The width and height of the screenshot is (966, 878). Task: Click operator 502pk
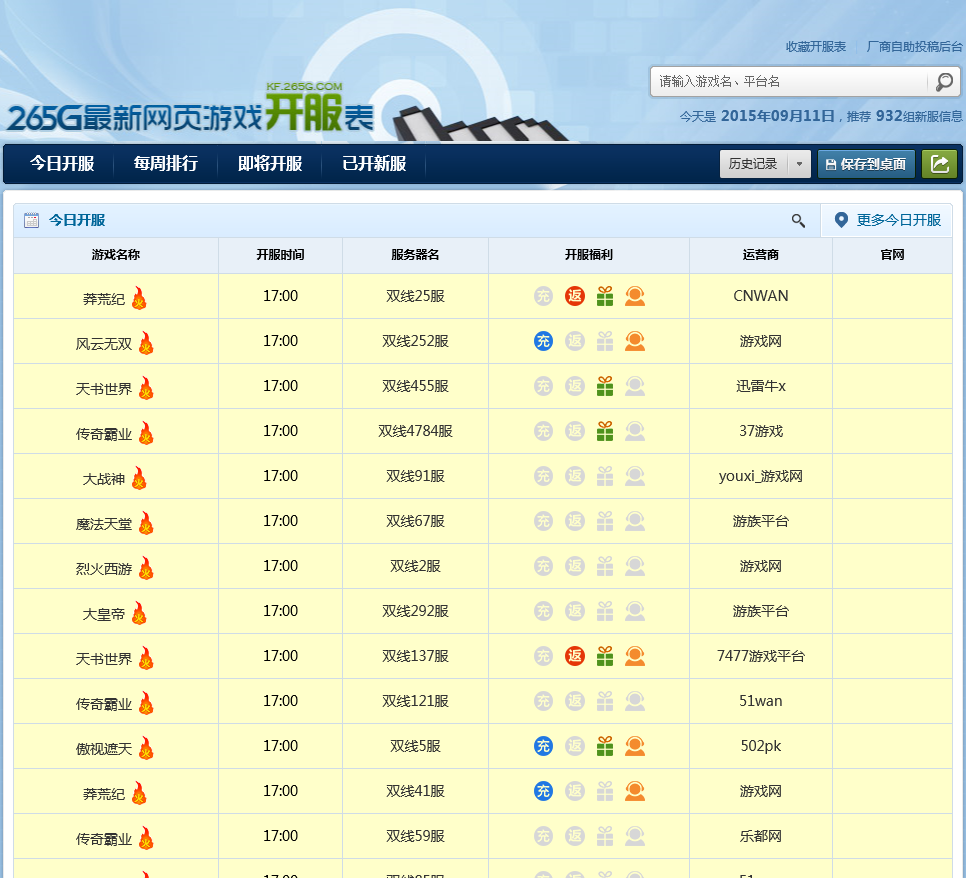(x=760, y=746)
